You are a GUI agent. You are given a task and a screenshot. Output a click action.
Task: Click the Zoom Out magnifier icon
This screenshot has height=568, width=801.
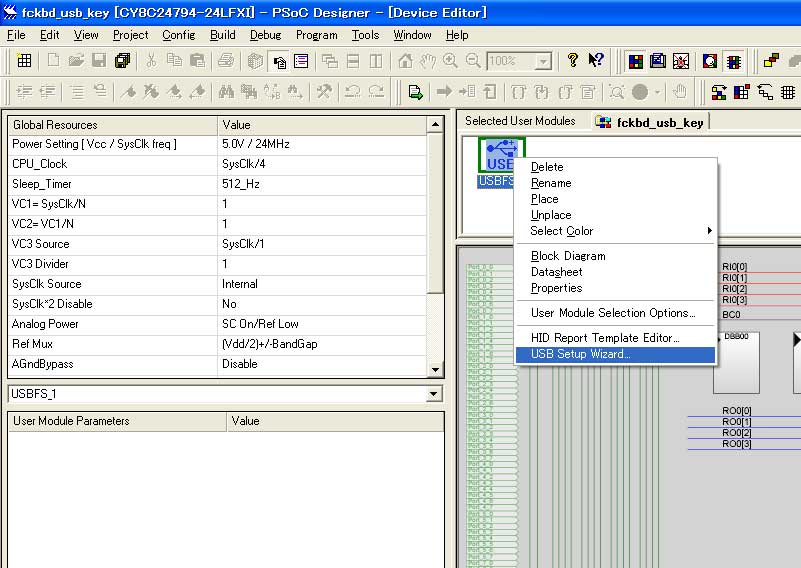coord(473,61)
